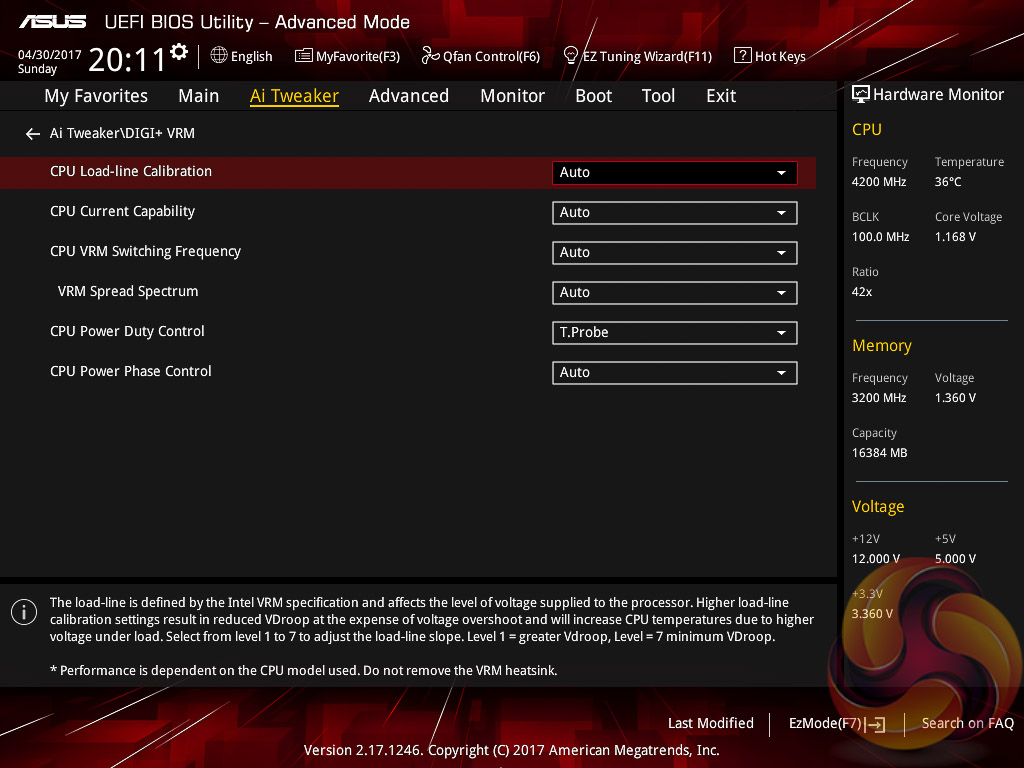
Task: Click English language selector
Action: 251,56
